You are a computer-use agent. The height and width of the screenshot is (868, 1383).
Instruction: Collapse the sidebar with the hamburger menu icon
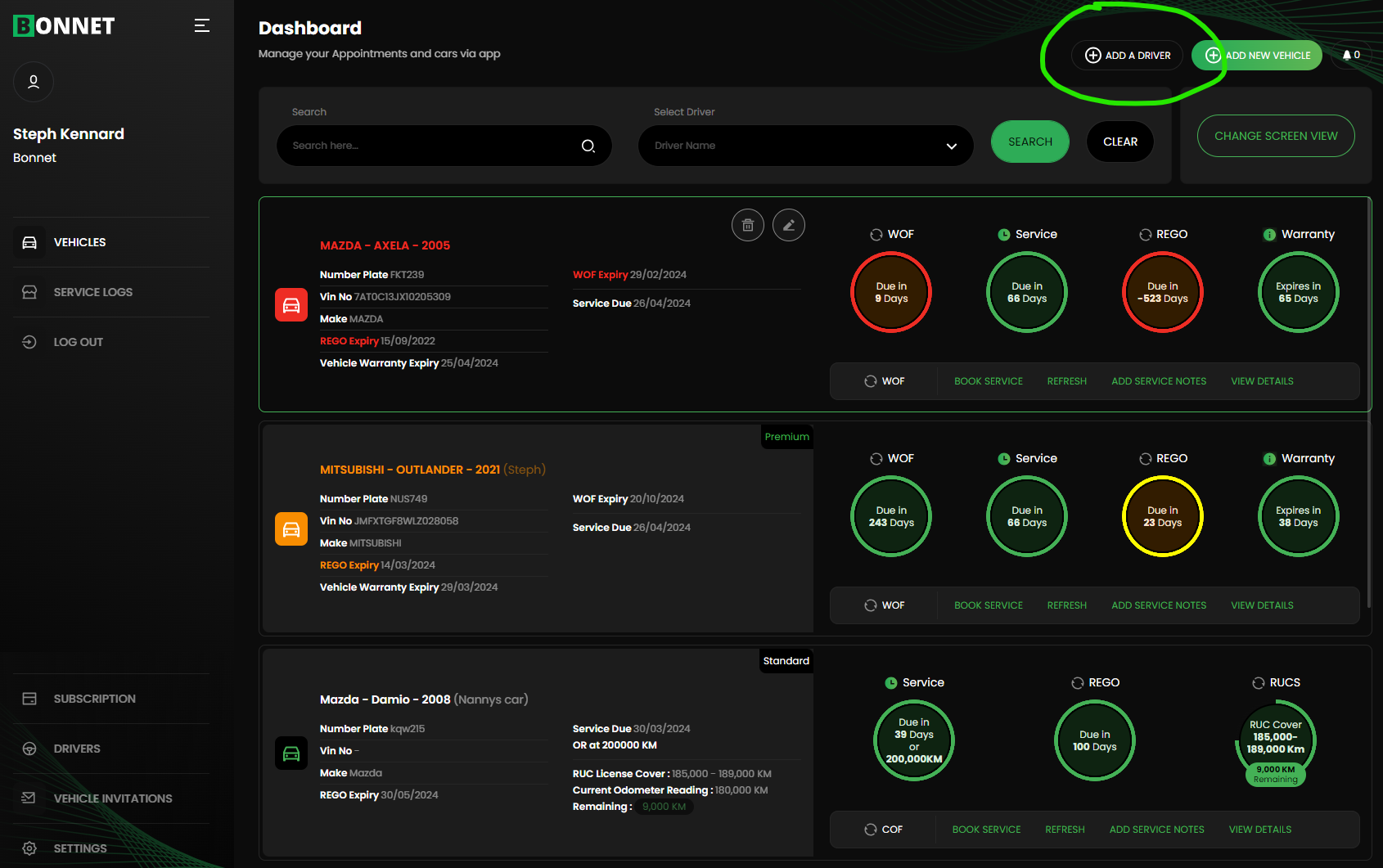coord(202,26)
